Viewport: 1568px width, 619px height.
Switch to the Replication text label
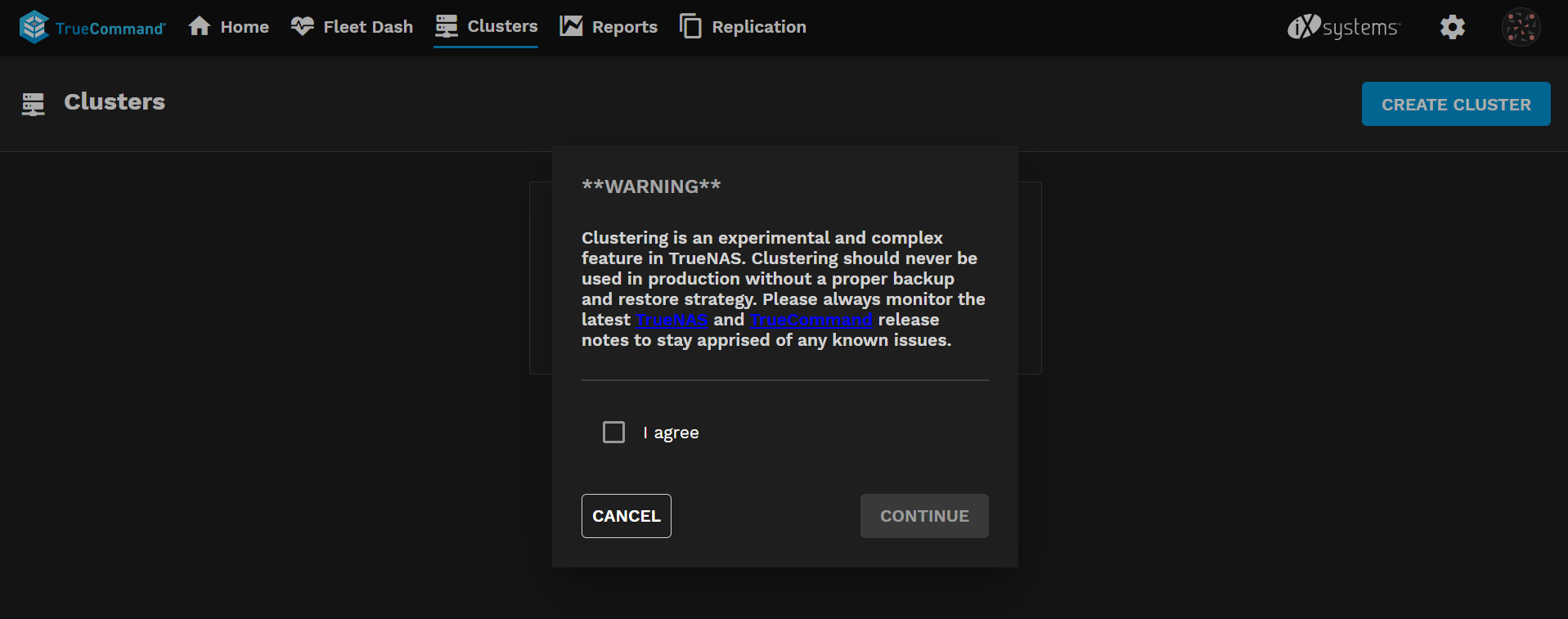point(758,27)
